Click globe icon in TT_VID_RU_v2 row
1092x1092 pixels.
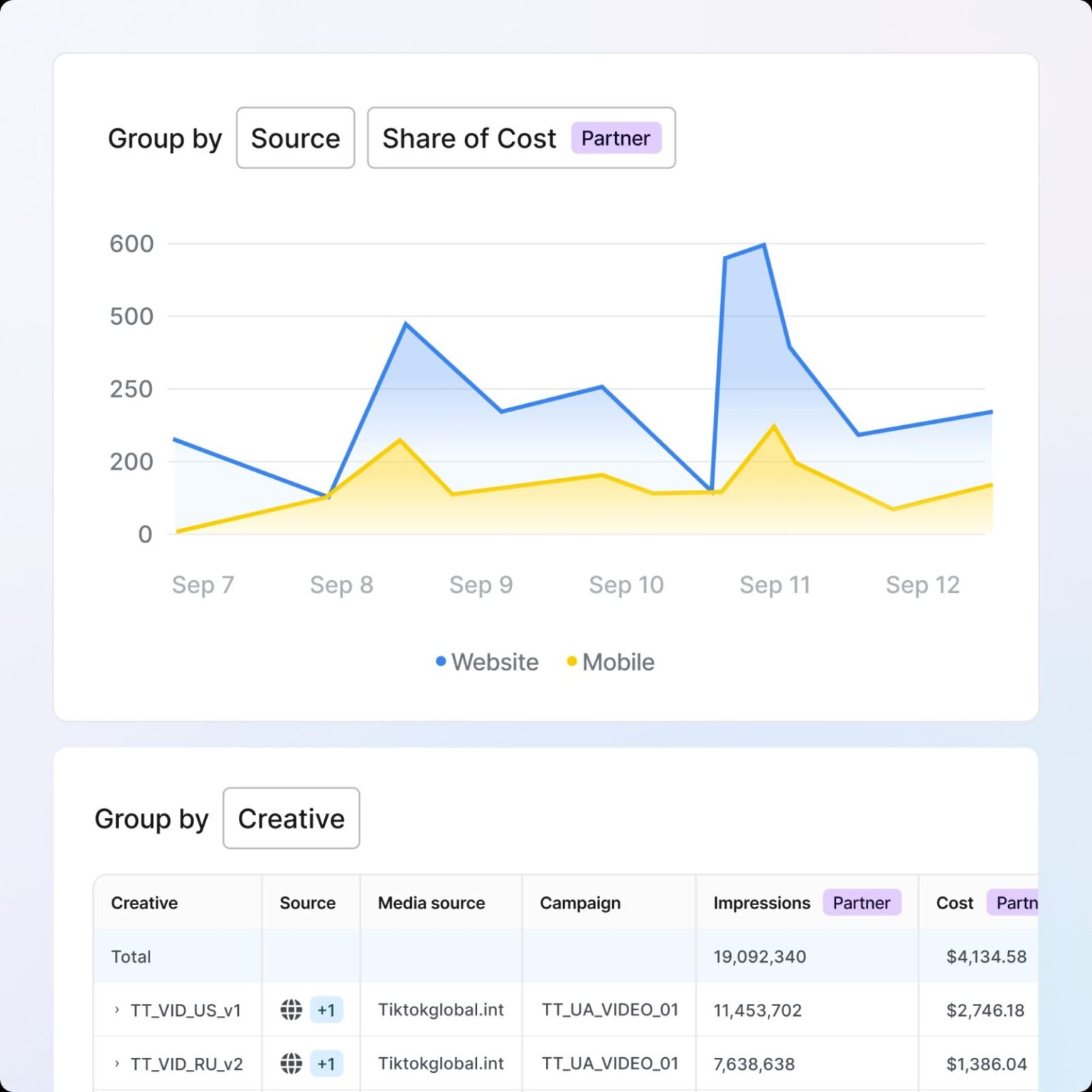tap(291, 1064)
